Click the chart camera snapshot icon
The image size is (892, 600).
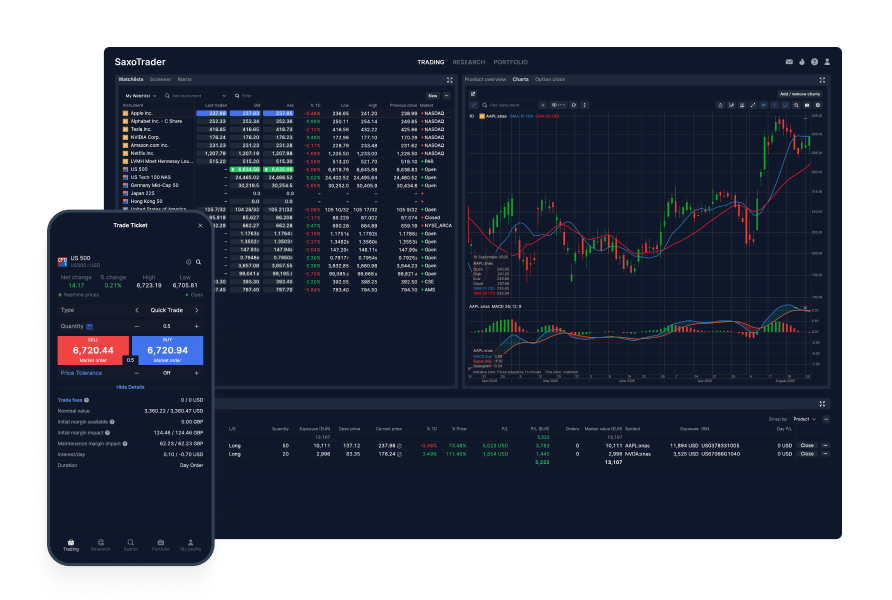[x=806, y=104]
